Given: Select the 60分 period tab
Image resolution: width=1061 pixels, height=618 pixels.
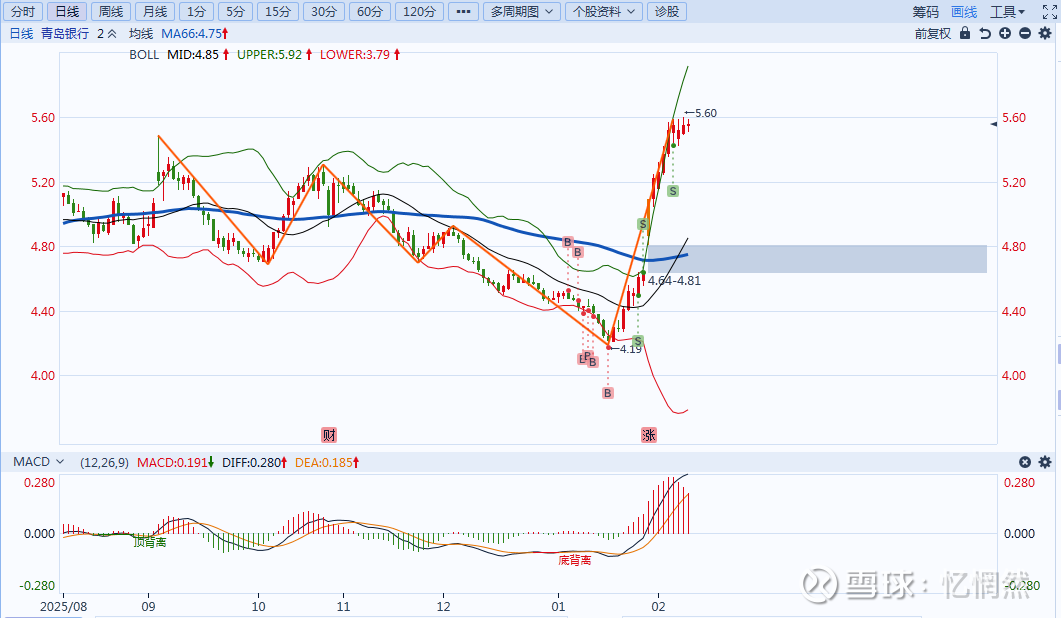Looking at the screenshot, I should point(369,12).
